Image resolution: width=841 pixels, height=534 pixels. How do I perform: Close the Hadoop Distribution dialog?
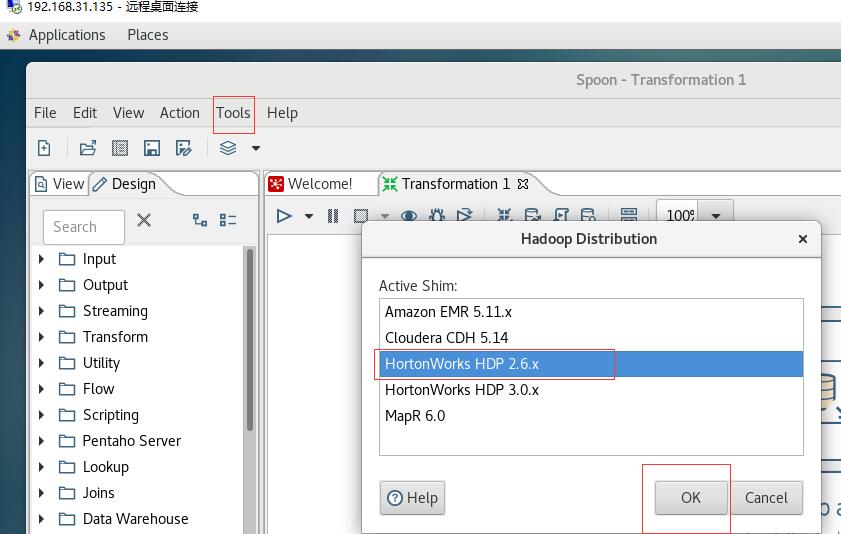point(803,239)
